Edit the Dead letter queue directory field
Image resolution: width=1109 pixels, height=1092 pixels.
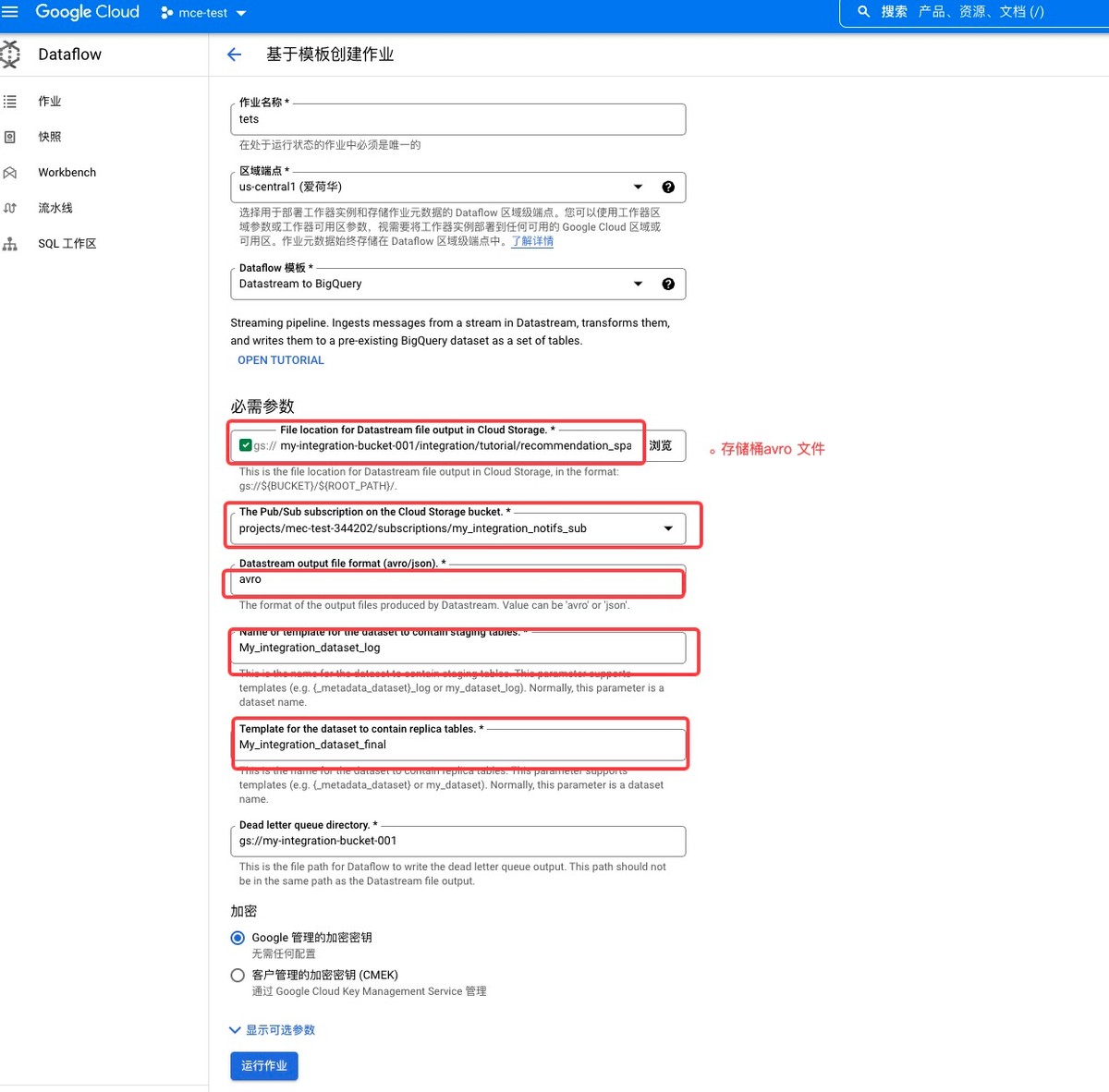[x=457, y=841]
